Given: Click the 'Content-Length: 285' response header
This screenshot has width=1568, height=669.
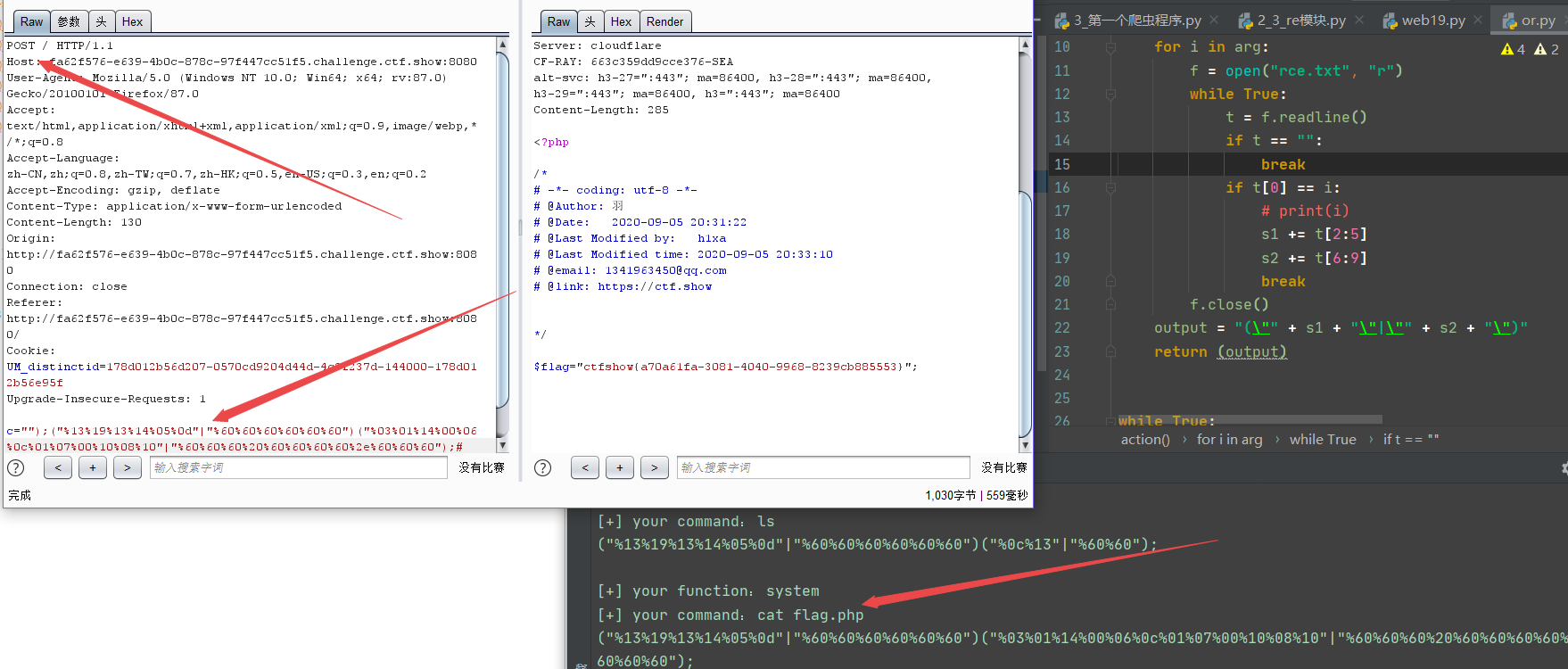Looking at the screenshot, I should pos(601,110).
